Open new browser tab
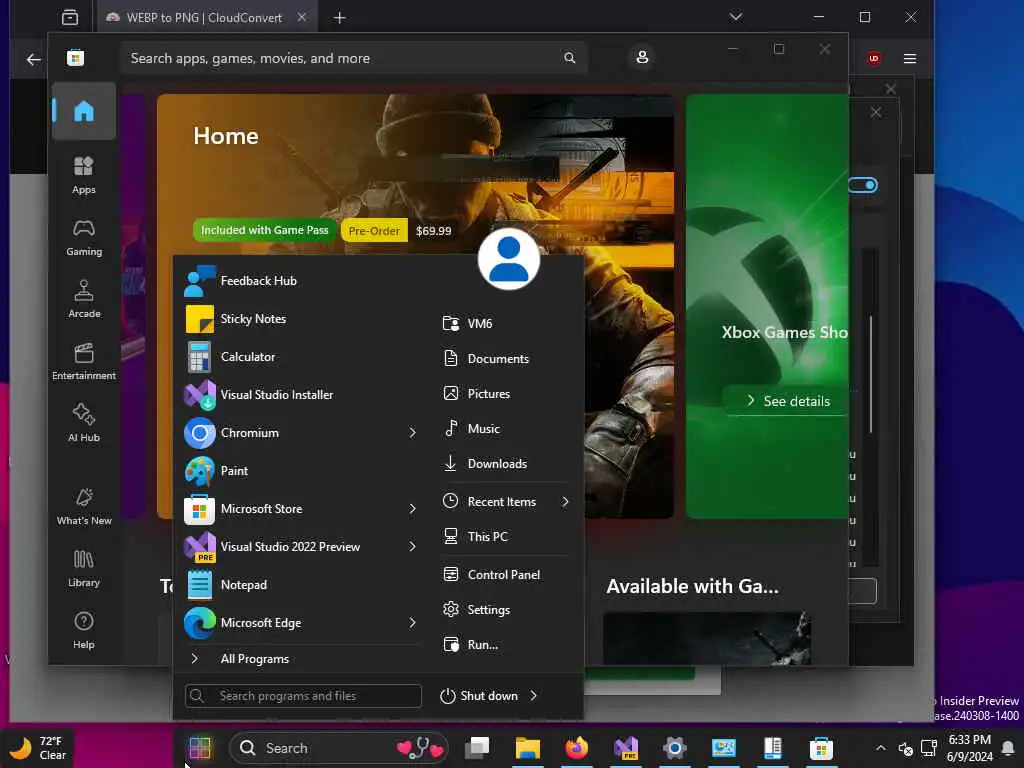1024x768 pixels. click(x=340, y=18)
